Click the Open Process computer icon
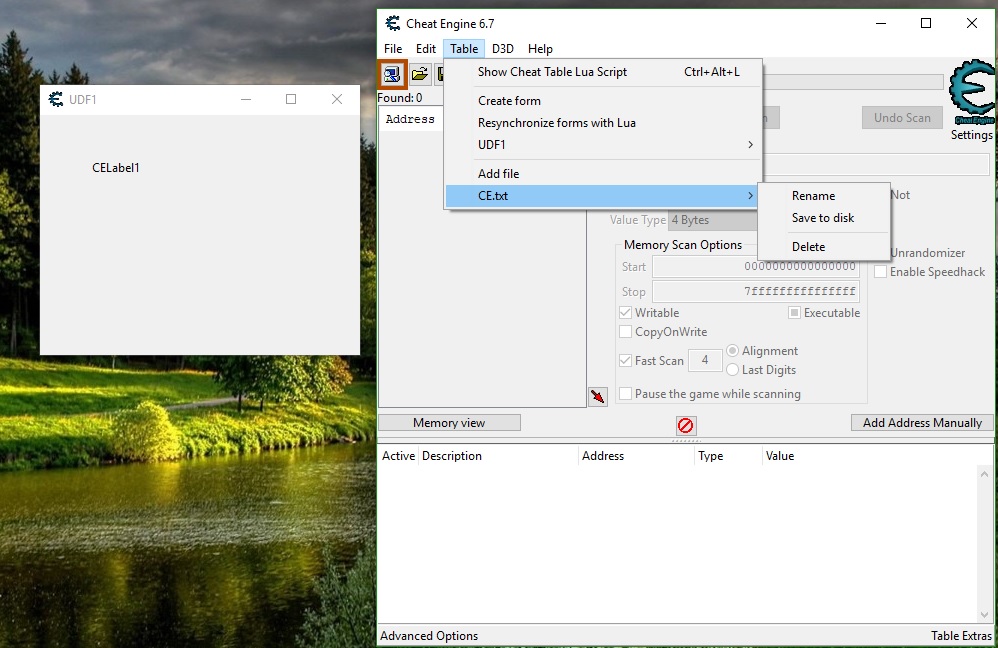This screenshot has width=998, height=648. coord(391,74)
